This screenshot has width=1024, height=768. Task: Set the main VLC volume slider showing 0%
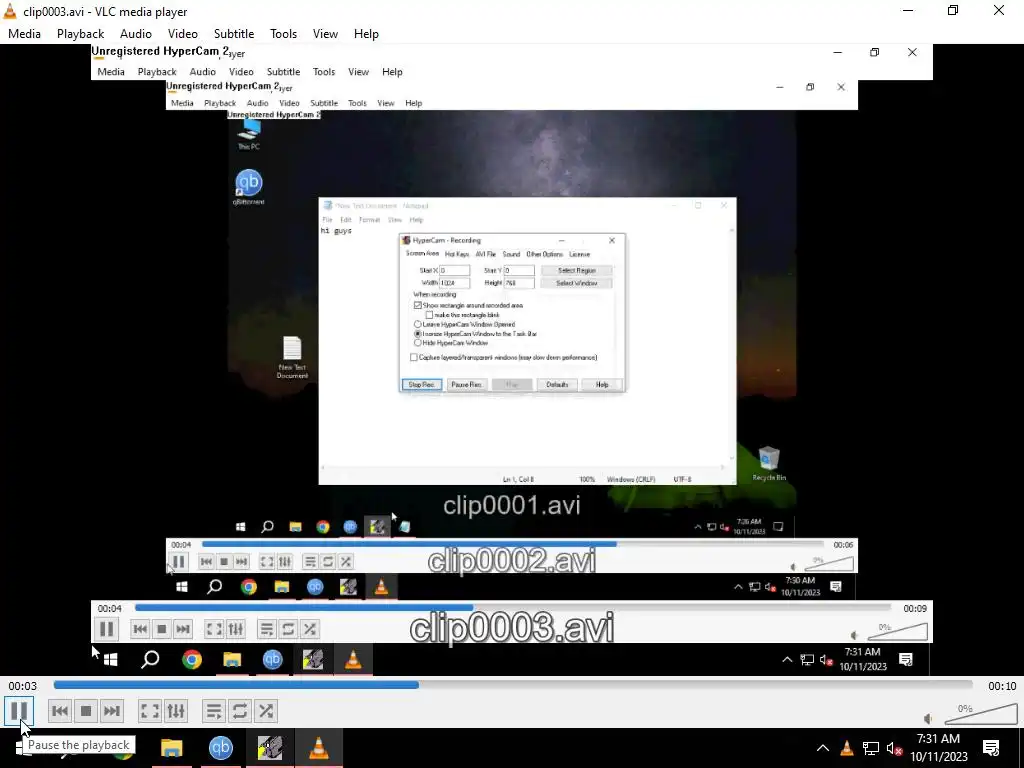981,714
